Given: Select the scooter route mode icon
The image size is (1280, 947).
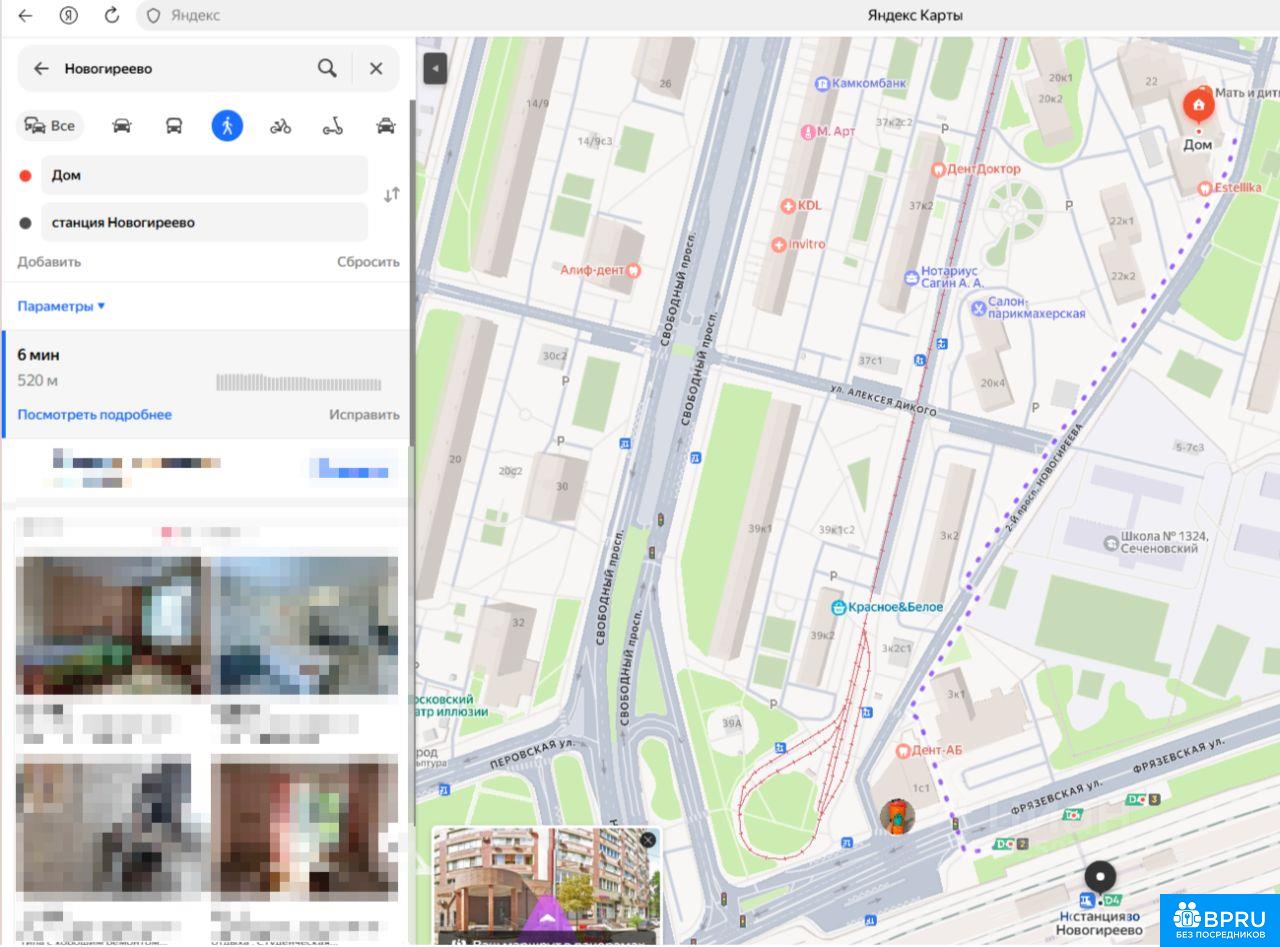Looking at the screenshot, I should 333,126.
